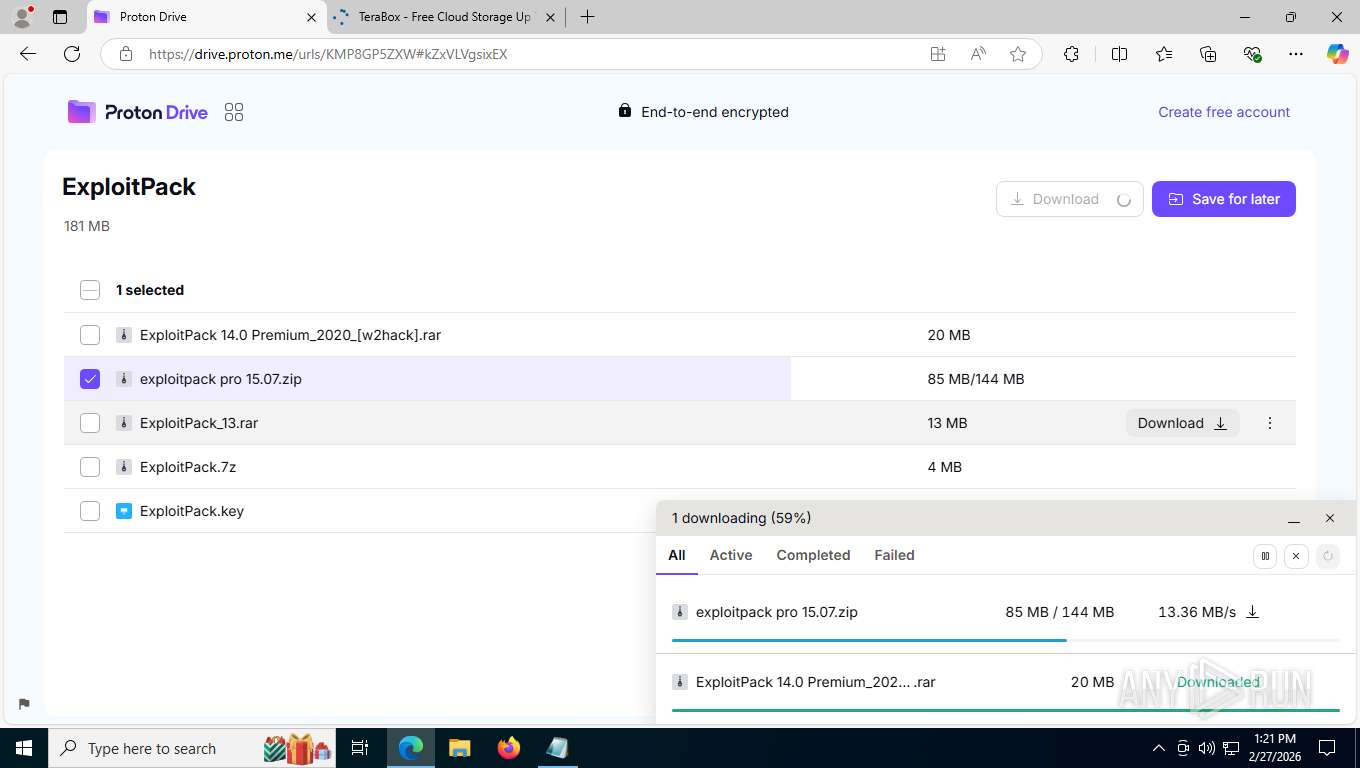This screenshot has width=1360, height=768.
Task: Cancel all downloads in the transfer panel
Action: 1296,556
